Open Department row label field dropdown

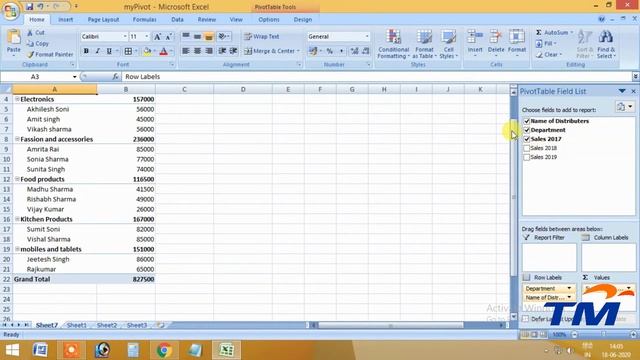(569, 288)
